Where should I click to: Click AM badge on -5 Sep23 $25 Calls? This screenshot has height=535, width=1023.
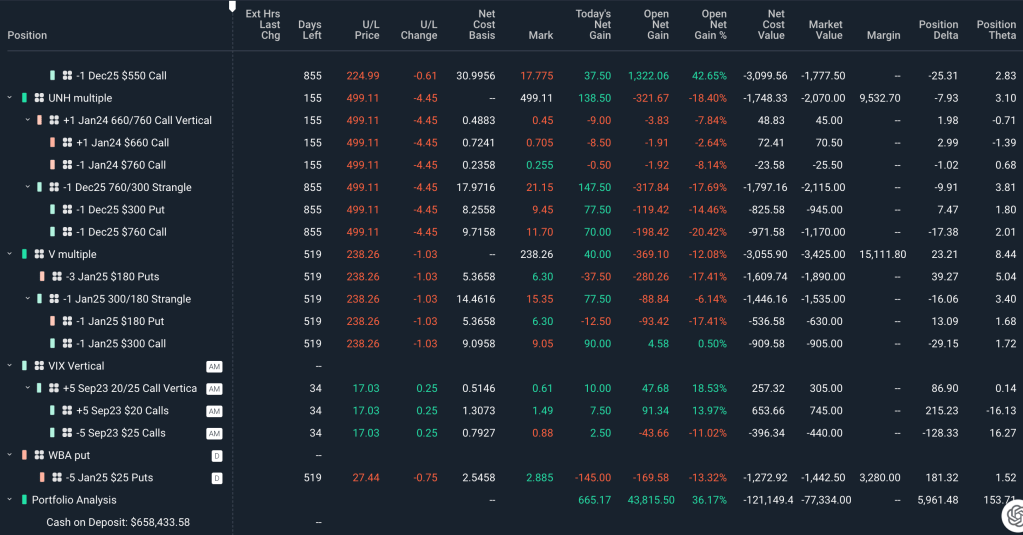coord(214,433)
